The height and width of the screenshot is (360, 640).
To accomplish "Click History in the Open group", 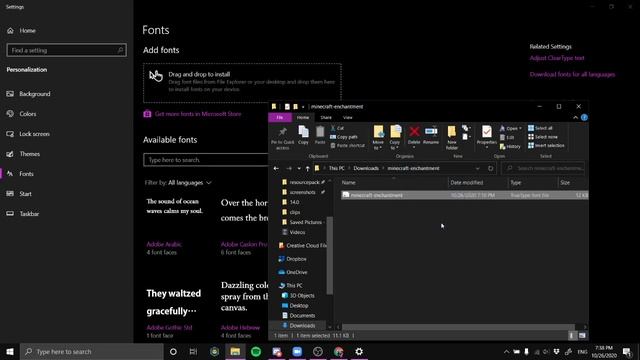I will pyautogui.click(x=510, y=147).
